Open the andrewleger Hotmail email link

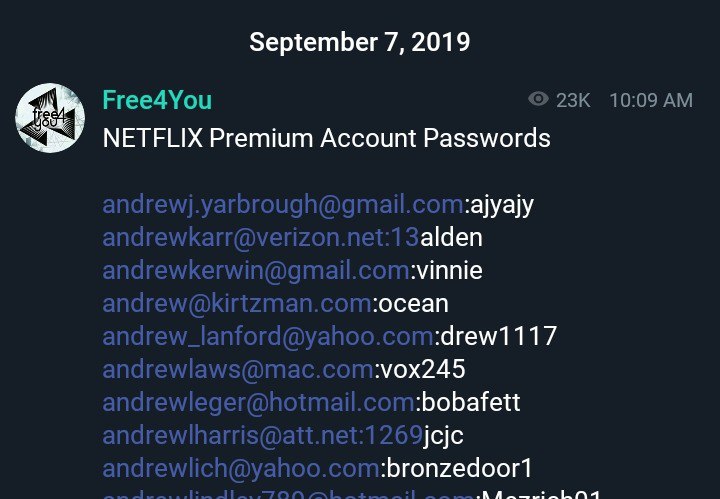point(258,403)
